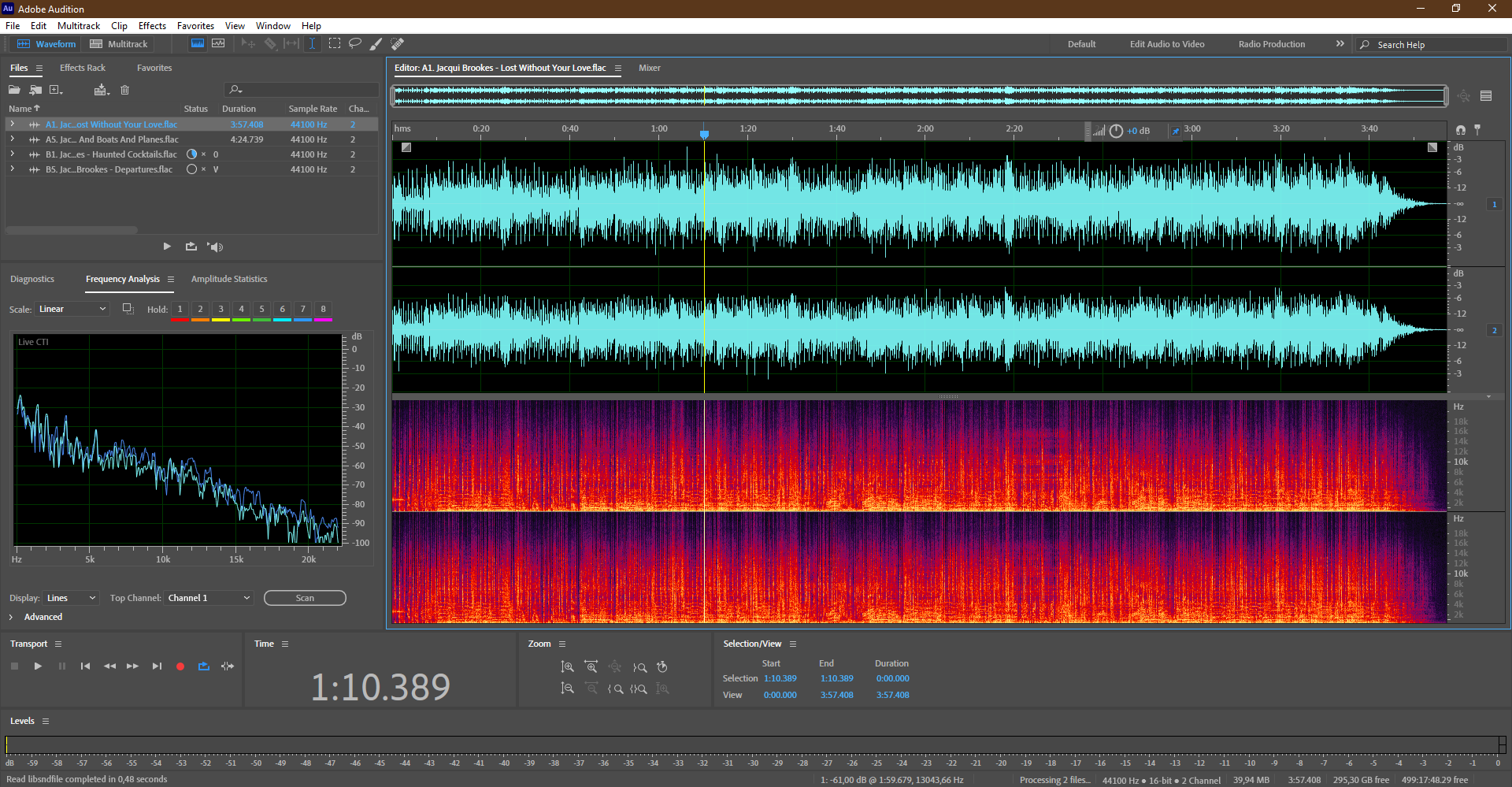Click Import File icon in Files panel

tap(35, 90)
